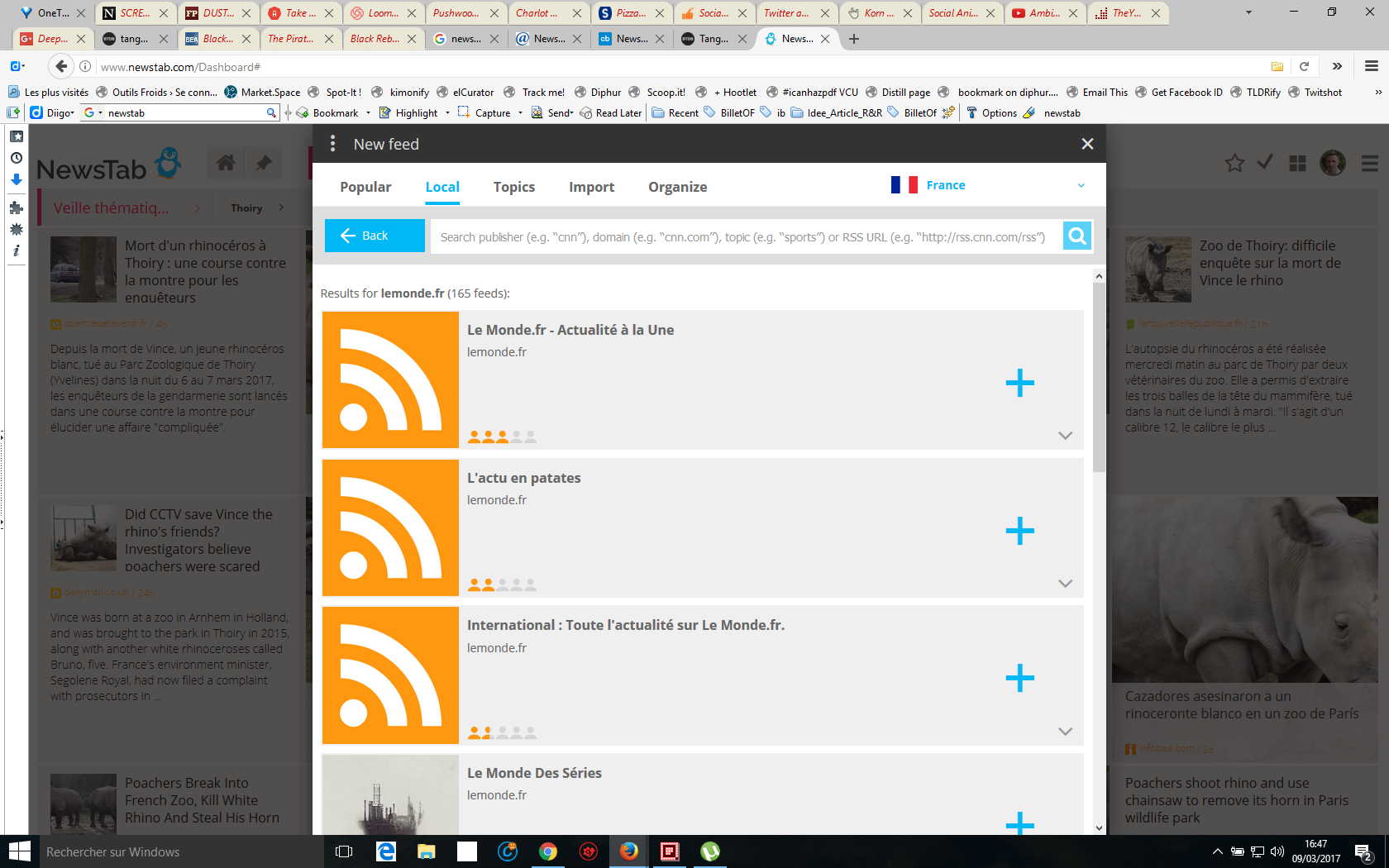Click the NewsTab checkmark icon
The width and height of the screenshot is (1389, 868).
1265,163
